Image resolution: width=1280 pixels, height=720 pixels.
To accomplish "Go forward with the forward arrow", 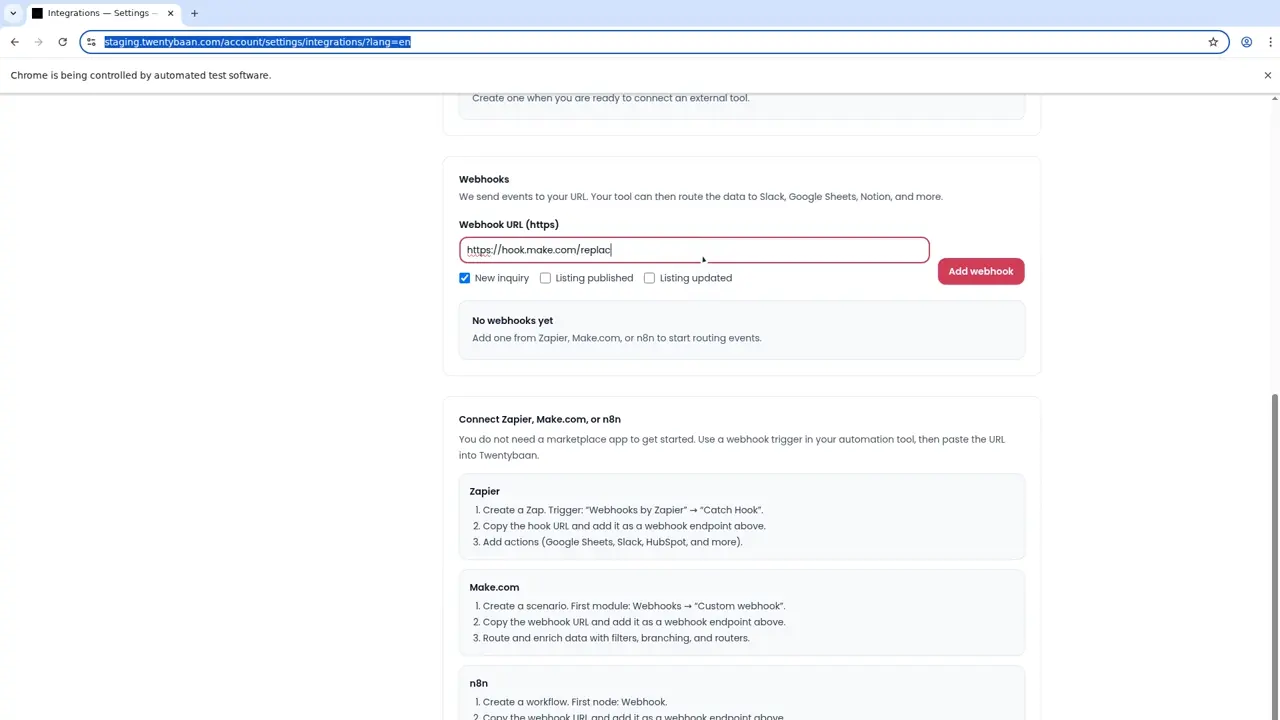I will [38, 42].
